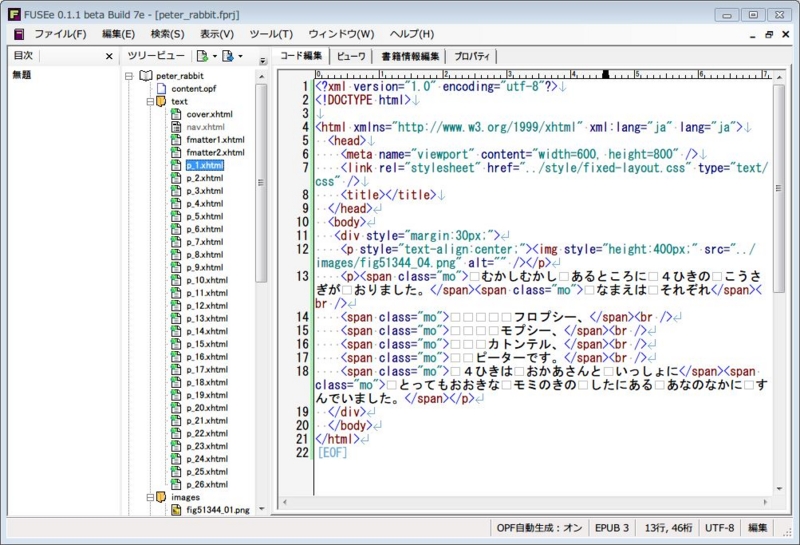The height and width of the screenshot is (545, 800).
Task: Collapse the images folder node
Action: [x=150, y=497]
